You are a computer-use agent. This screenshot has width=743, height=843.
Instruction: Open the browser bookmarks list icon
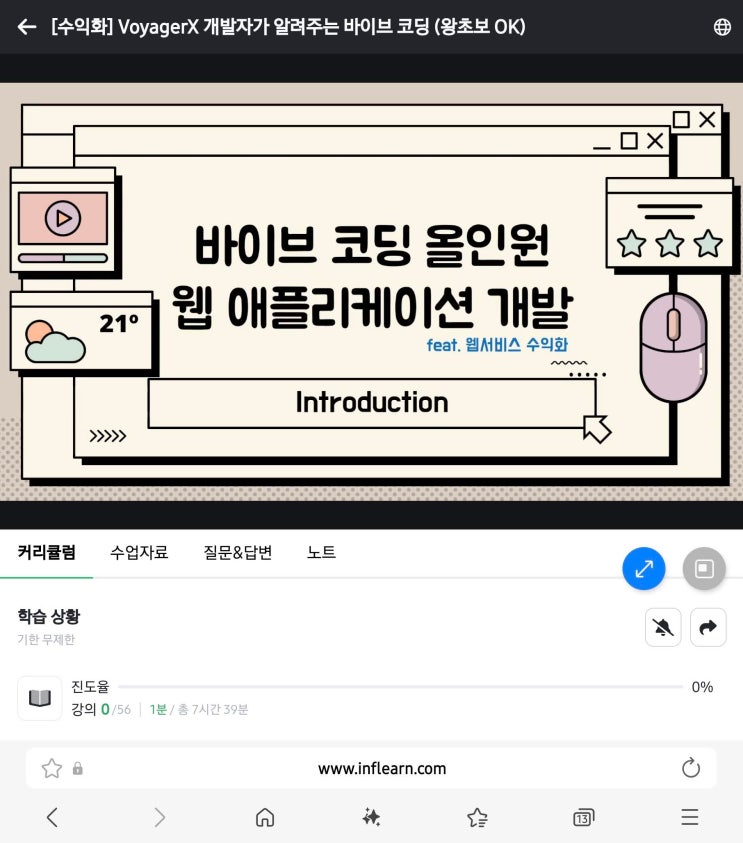477,817
